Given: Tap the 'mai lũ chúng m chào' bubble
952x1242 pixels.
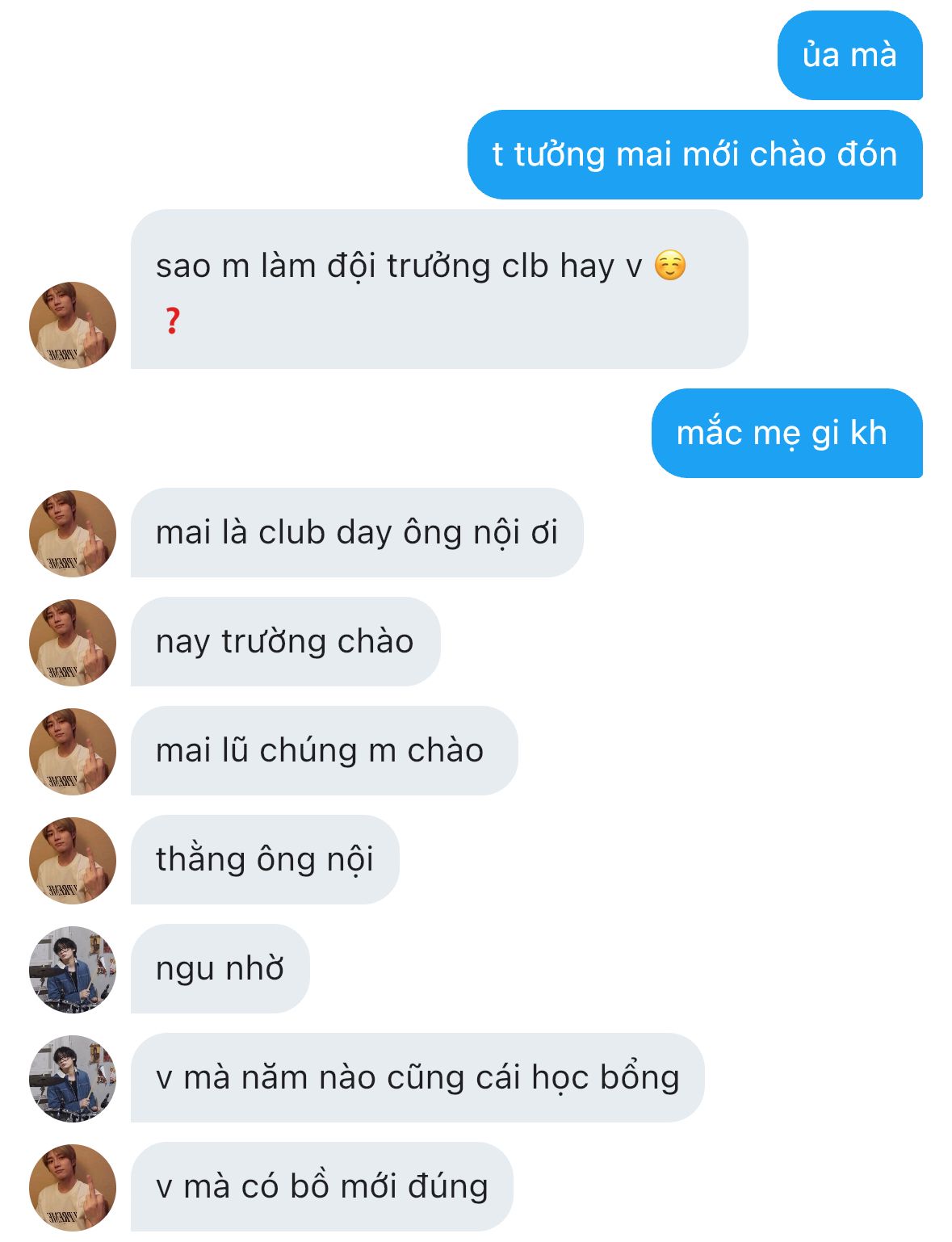Looking at the screenshot, I should pyautogui.click(x=324, y=751).
